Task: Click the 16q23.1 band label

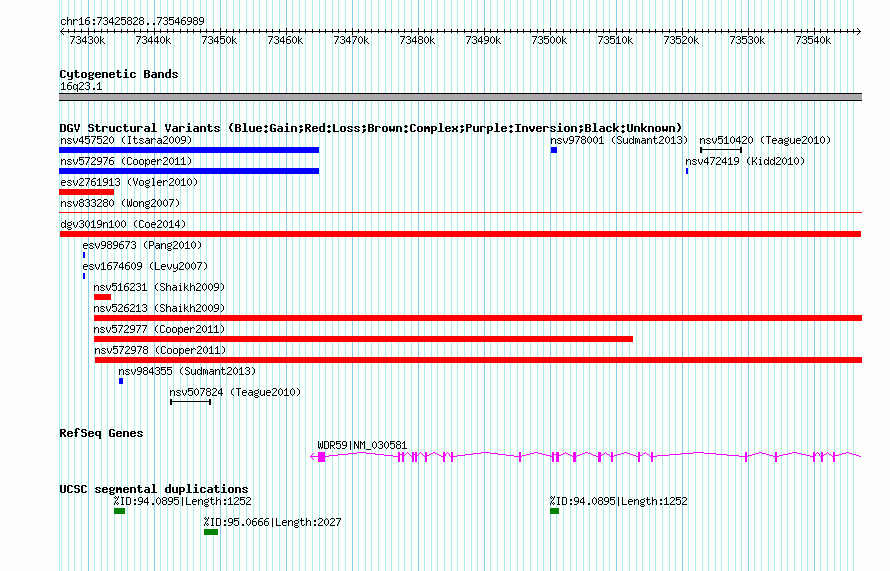Action: (81, 86)
